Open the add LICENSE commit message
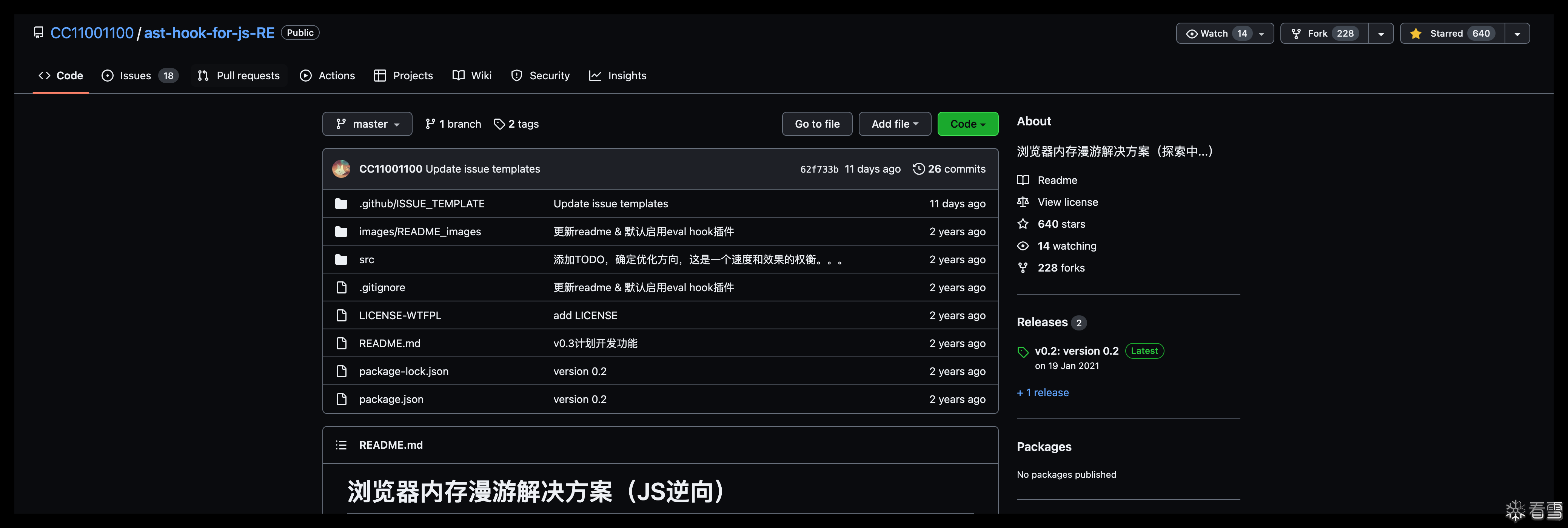Image resolution: width=1568 pixels, height=528 pixels. tap(585, 315)
